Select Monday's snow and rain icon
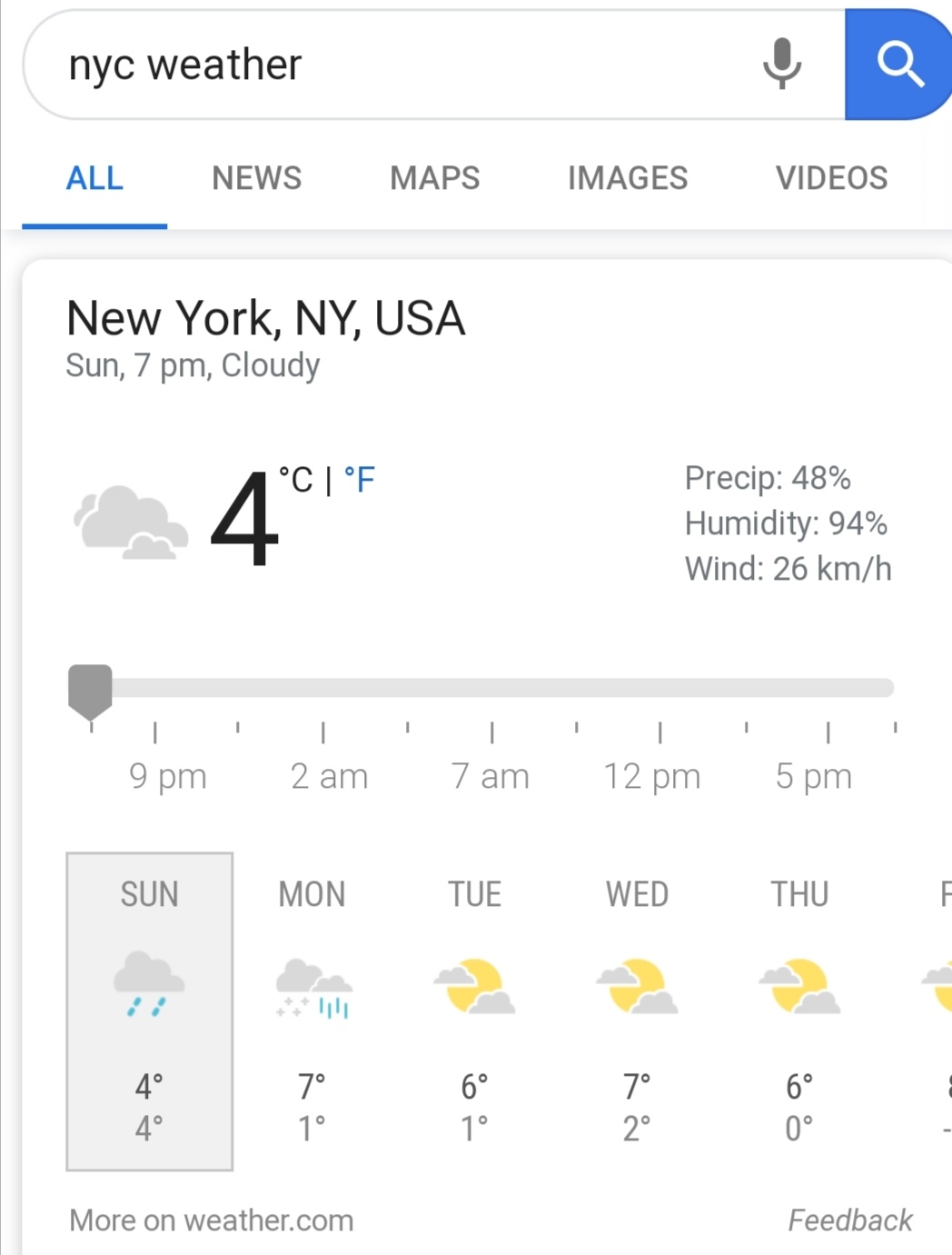The width and height of the screenshot is (952, 1255). coord(313,988)
